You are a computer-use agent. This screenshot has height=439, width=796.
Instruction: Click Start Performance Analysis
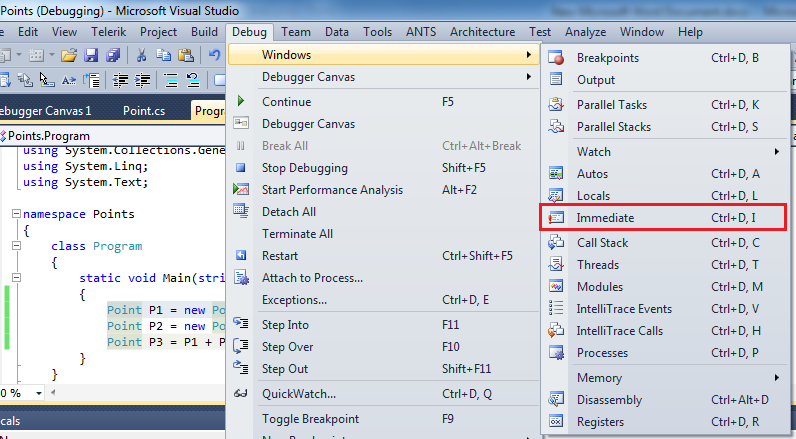[383, 190]
